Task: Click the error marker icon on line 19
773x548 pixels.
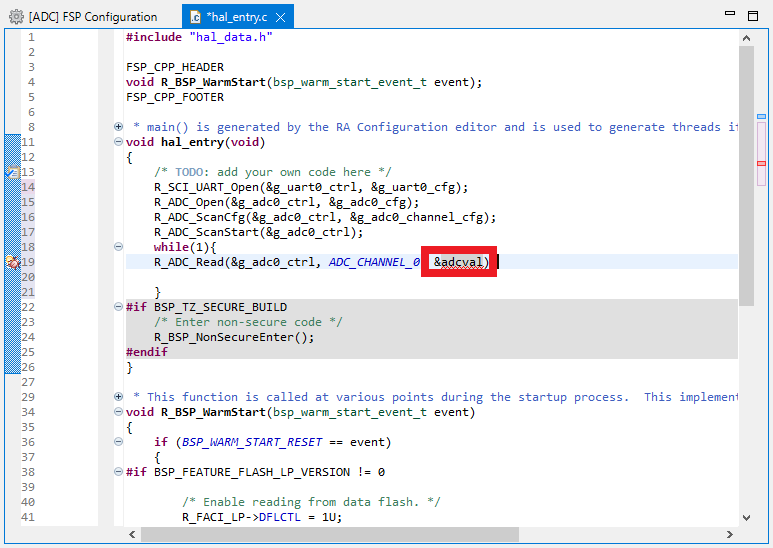Action: tap(13, 262)
